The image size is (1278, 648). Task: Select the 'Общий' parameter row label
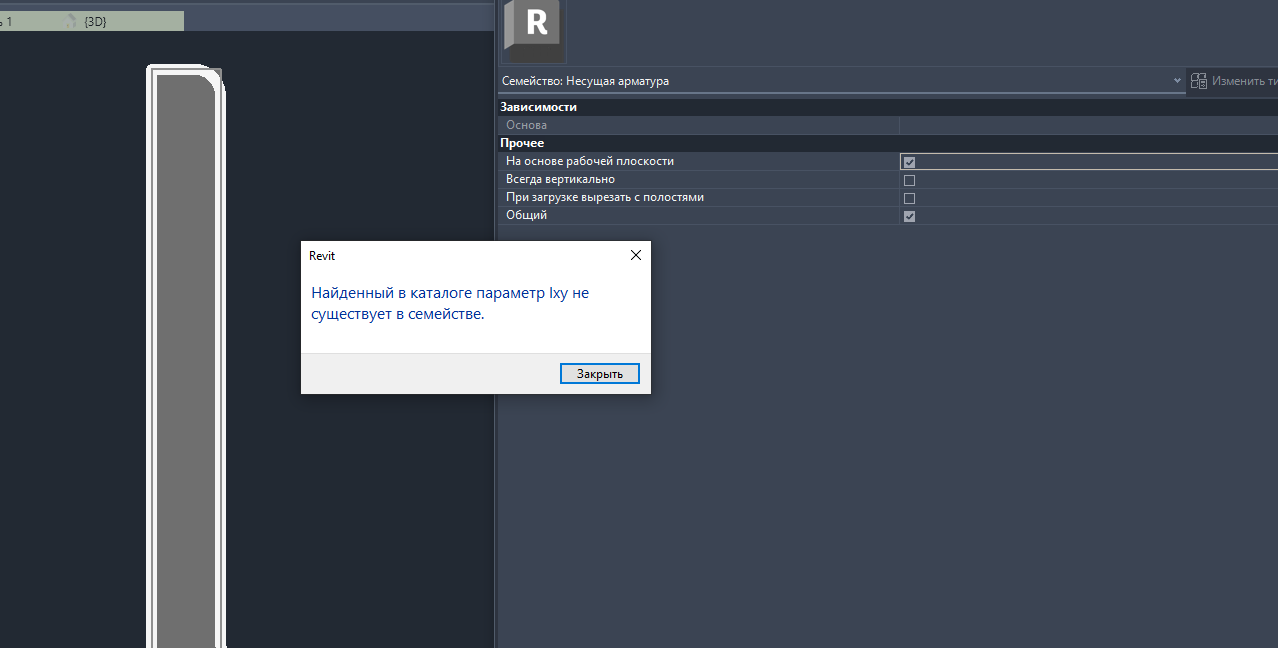[527, 216]
